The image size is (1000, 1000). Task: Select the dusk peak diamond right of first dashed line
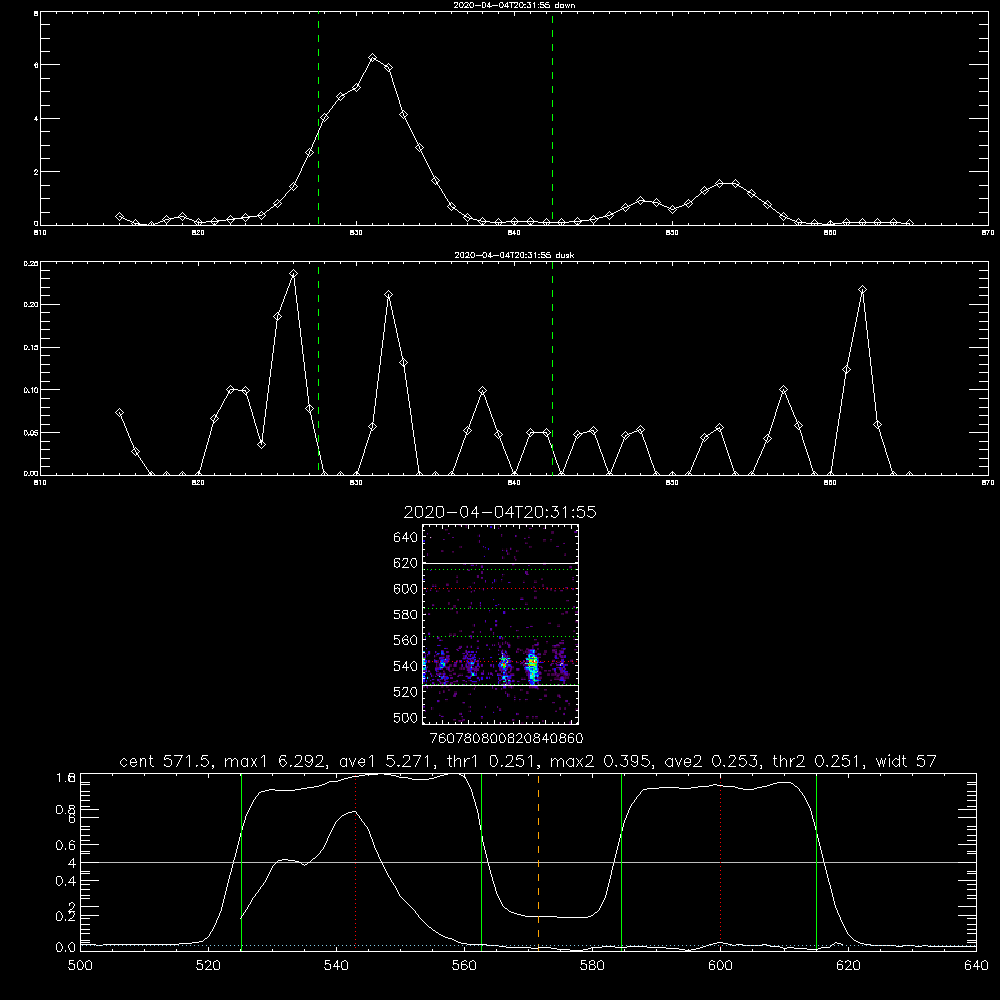pos(388,295)
